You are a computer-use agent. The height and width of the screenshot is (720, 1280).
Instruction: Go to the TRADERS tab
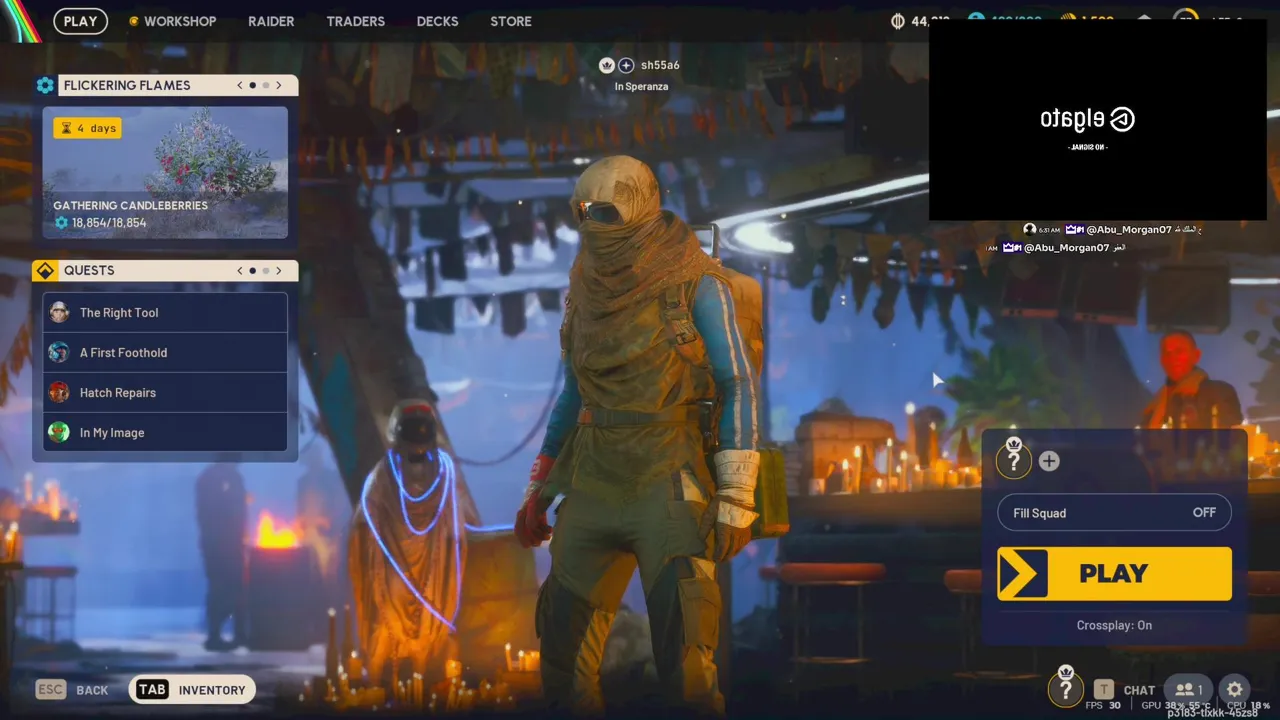pyautogui.click(x=355, y=21)
